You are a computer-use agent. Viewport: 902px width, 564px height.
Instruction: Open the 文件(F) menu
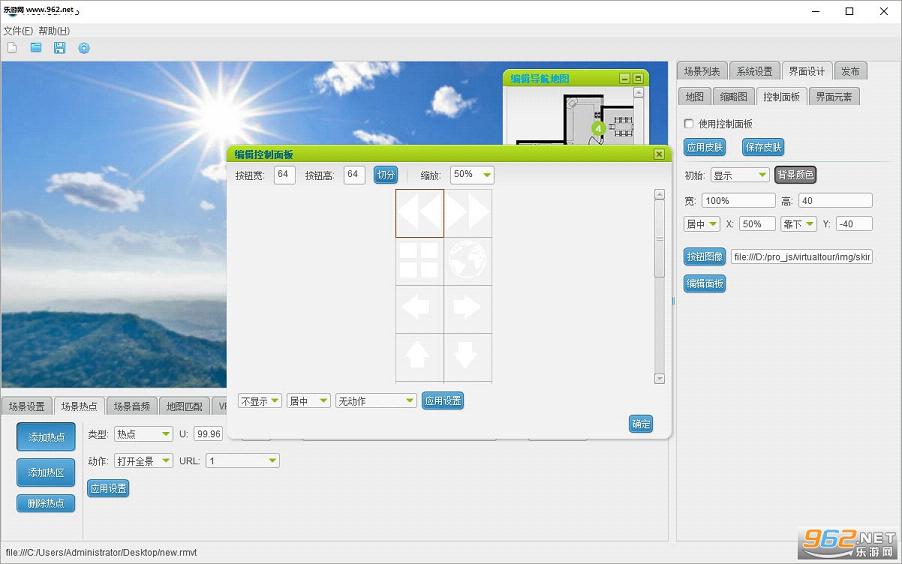pos(18,31)
